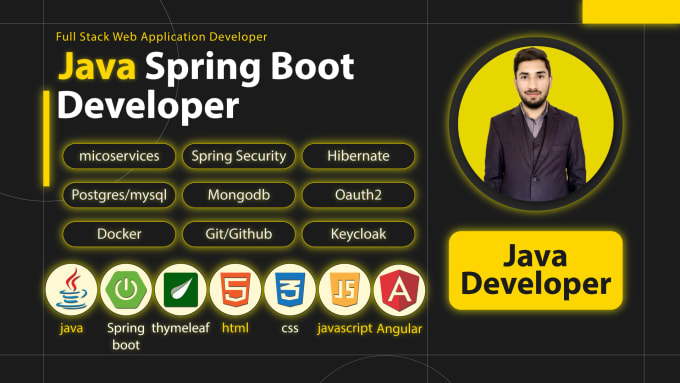Click the Spring Boot power logo icon

126,289
